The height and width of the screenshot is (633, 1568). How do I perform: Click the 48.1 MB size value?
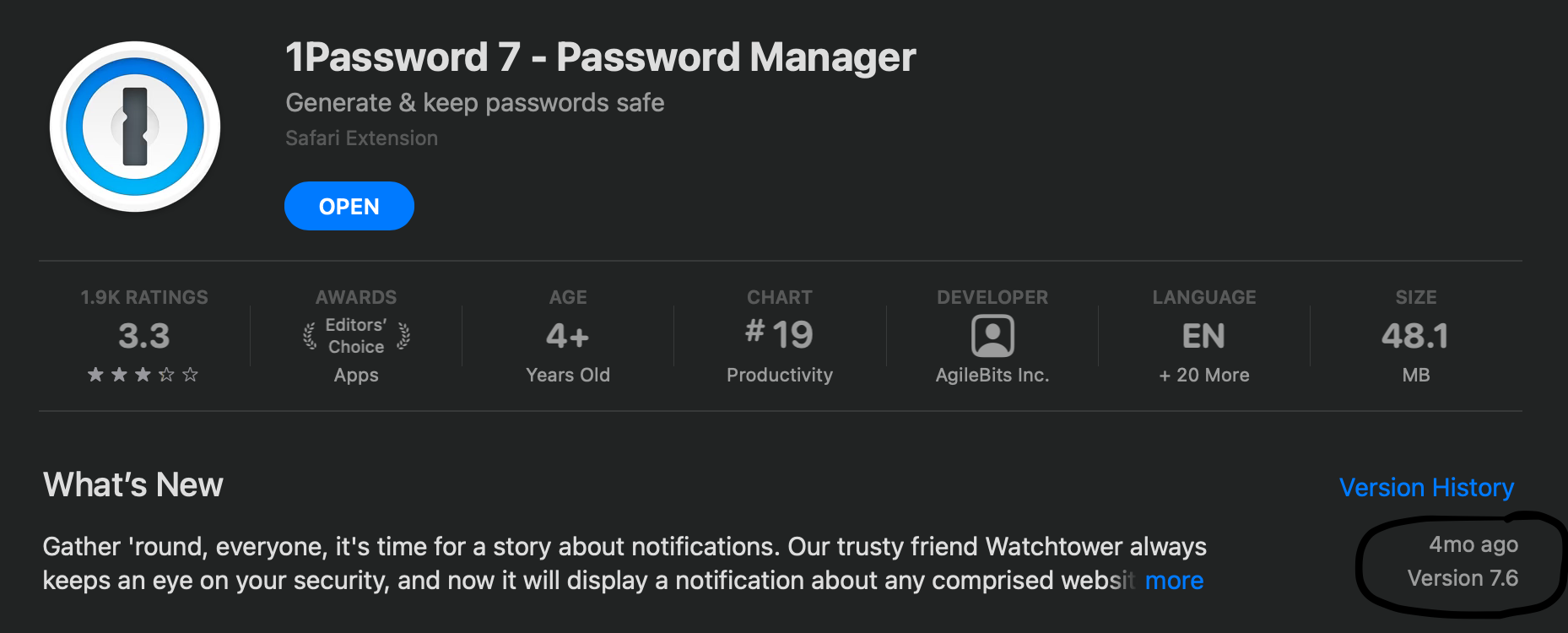point(1415,336)
